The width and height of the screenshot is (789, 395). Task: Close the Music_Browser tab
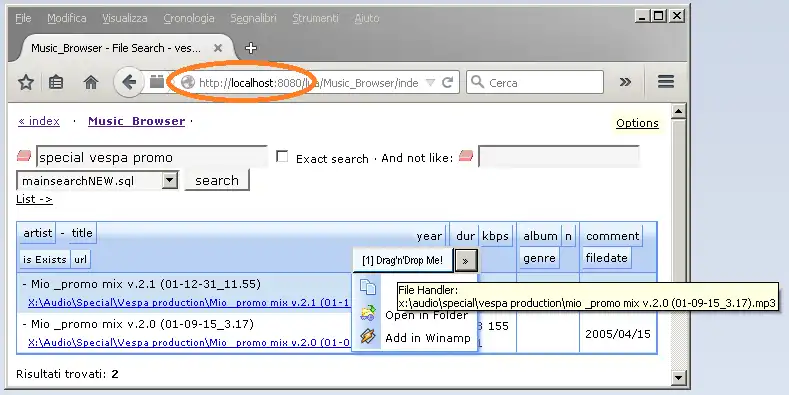point(218,48)
